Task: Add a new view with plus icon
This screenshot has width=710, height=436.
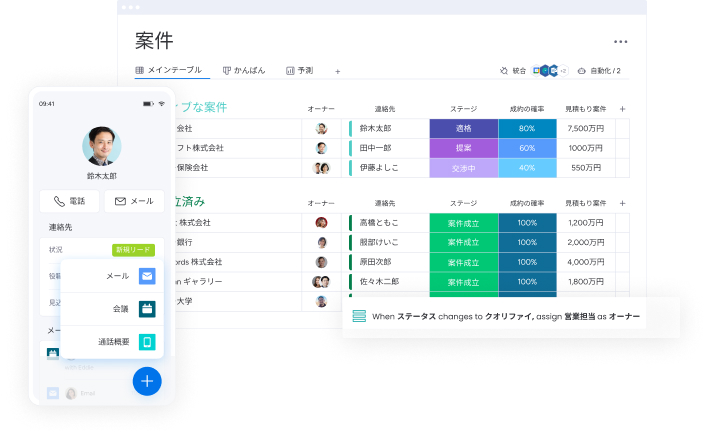Action: (x=337, y=71)
